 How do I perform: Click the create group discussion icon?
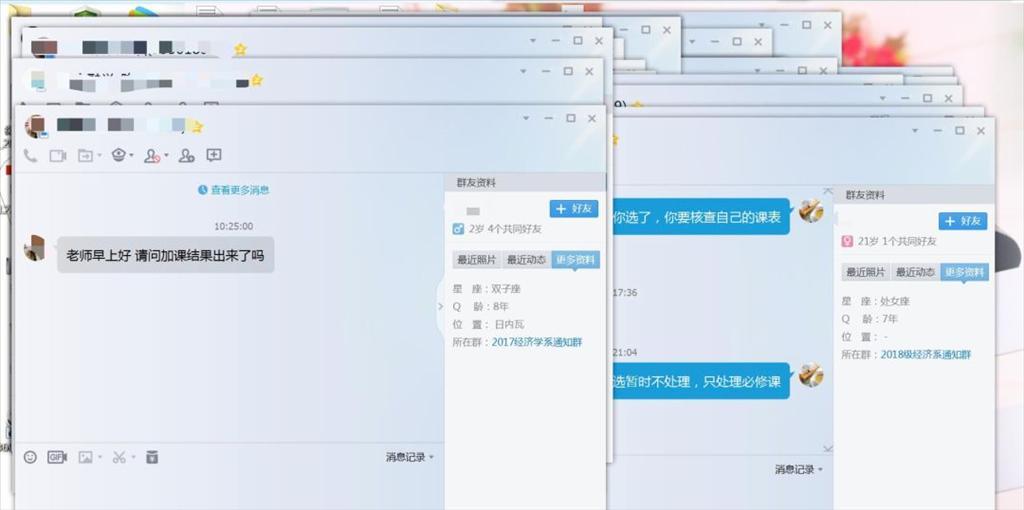[x=186, y=156]
